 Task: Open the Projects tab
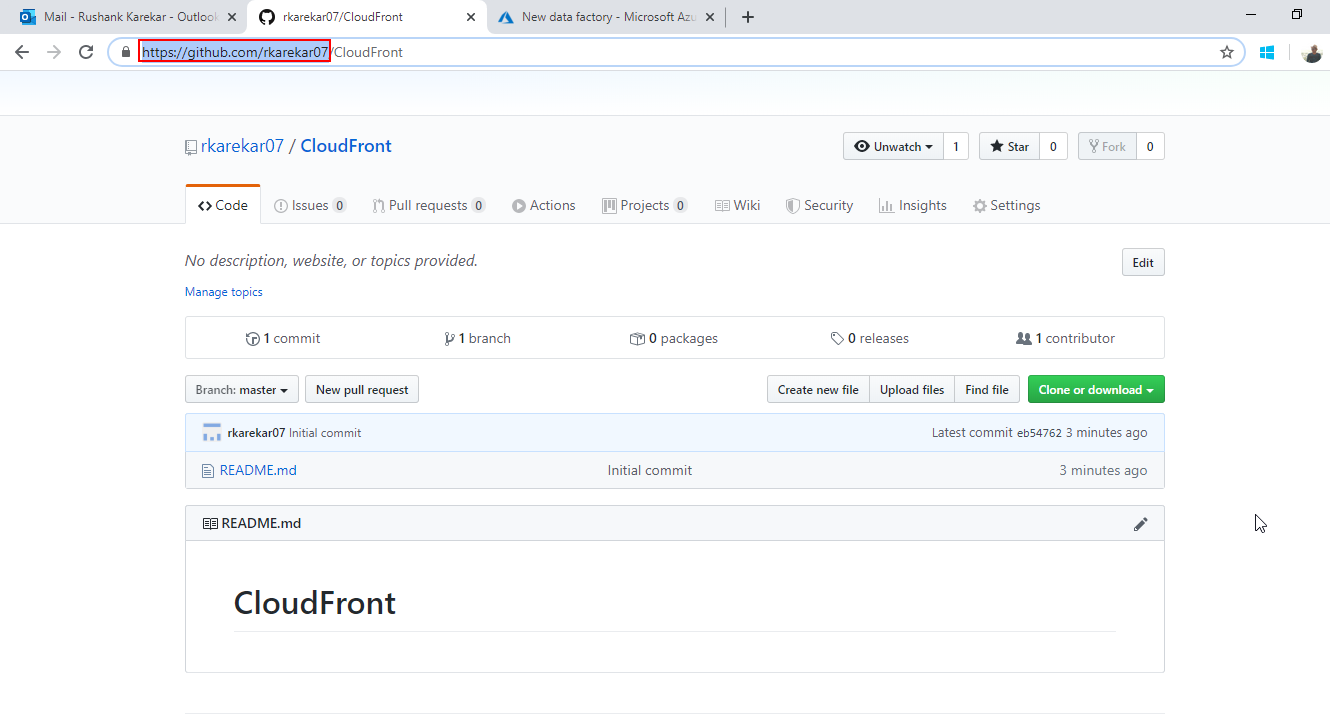point(645,205)
